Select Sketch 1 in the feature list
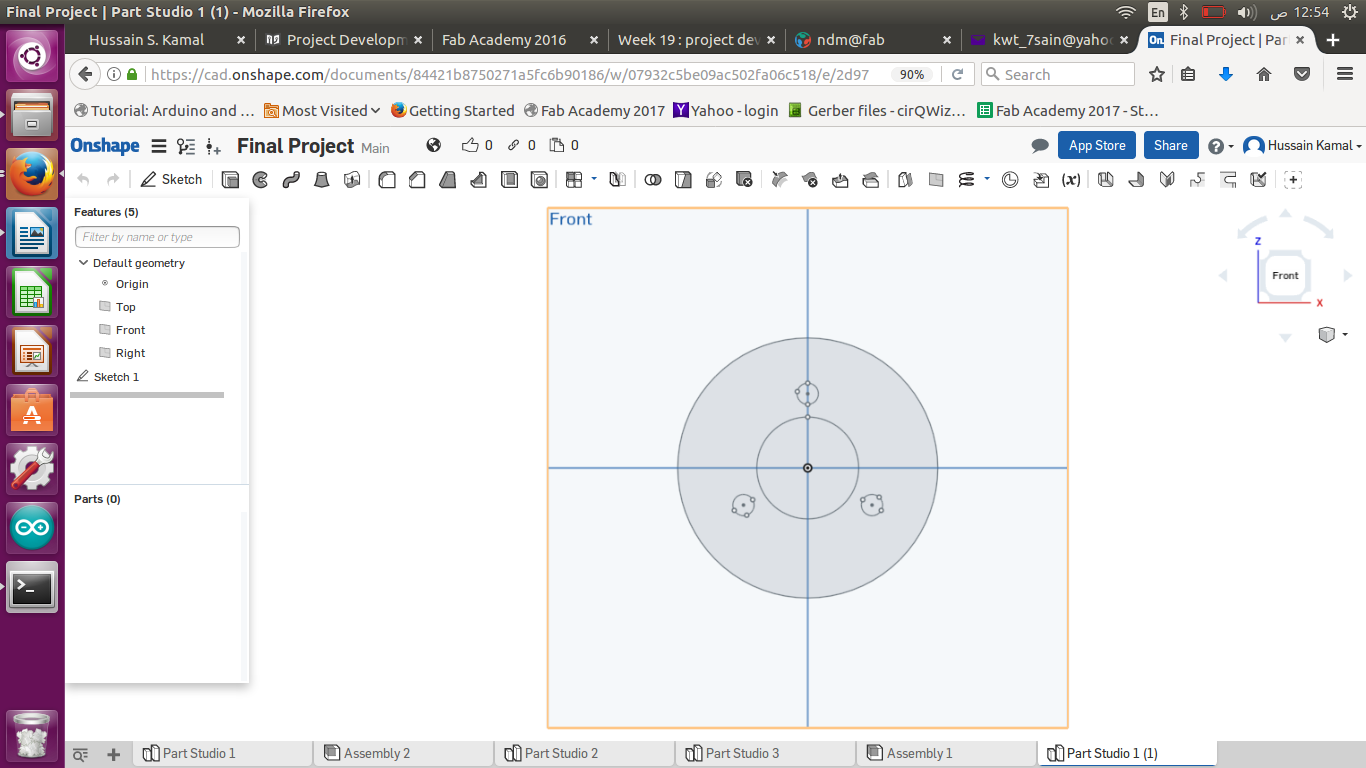The height and width of the screenshot is (768, 1366). (116, 377)
